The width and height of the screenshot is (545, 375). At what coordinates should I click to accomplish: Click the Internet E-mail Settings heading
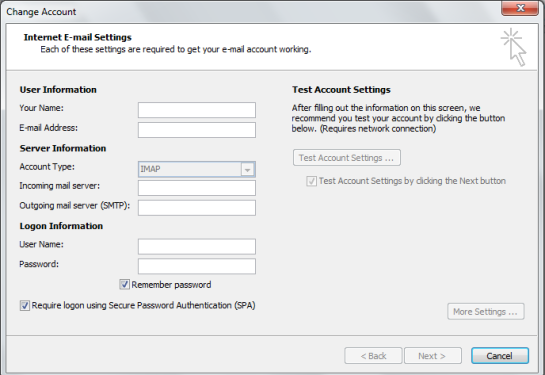(78, 37)
